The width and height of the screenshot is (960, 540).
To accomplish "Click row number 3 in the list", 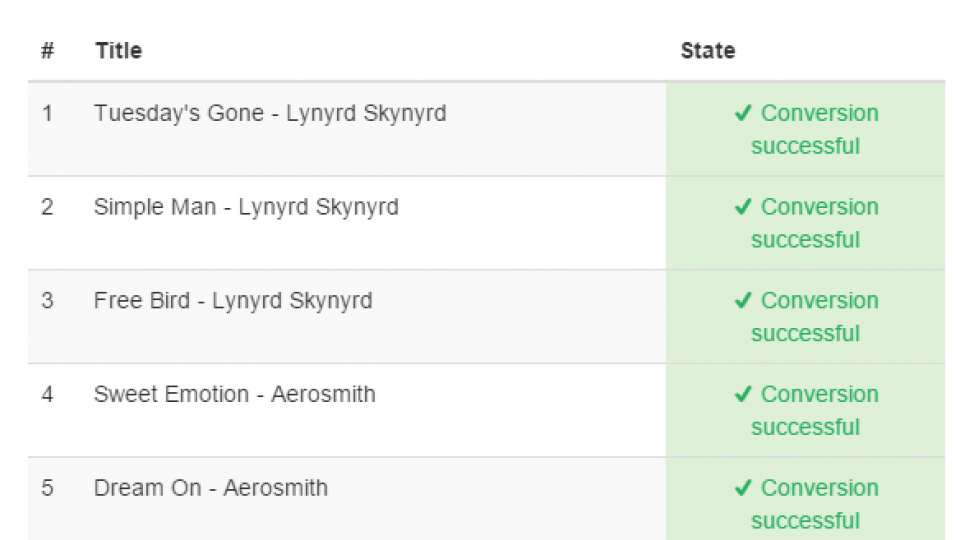I will (47, 301).
